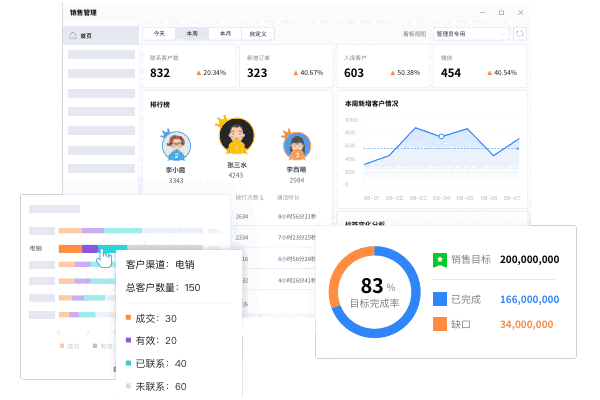Click the purple segment of the 电销 bar

pyautogui.click(x=90, y=249)
